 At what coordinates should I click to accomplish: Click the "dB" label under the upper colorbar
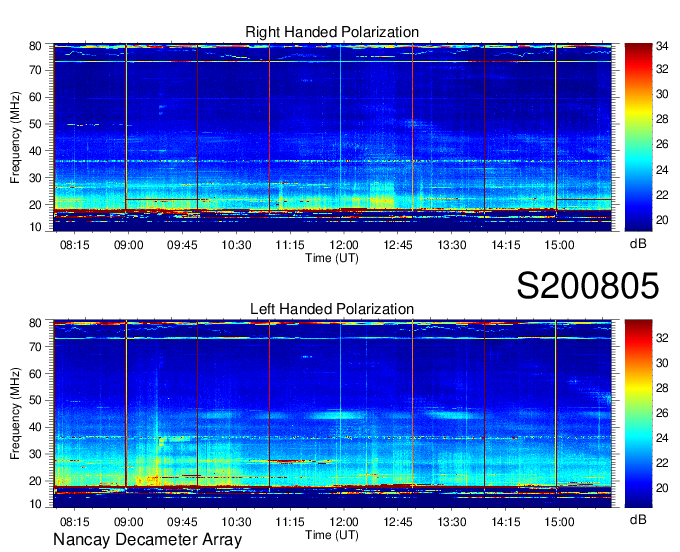pos(638,244)
